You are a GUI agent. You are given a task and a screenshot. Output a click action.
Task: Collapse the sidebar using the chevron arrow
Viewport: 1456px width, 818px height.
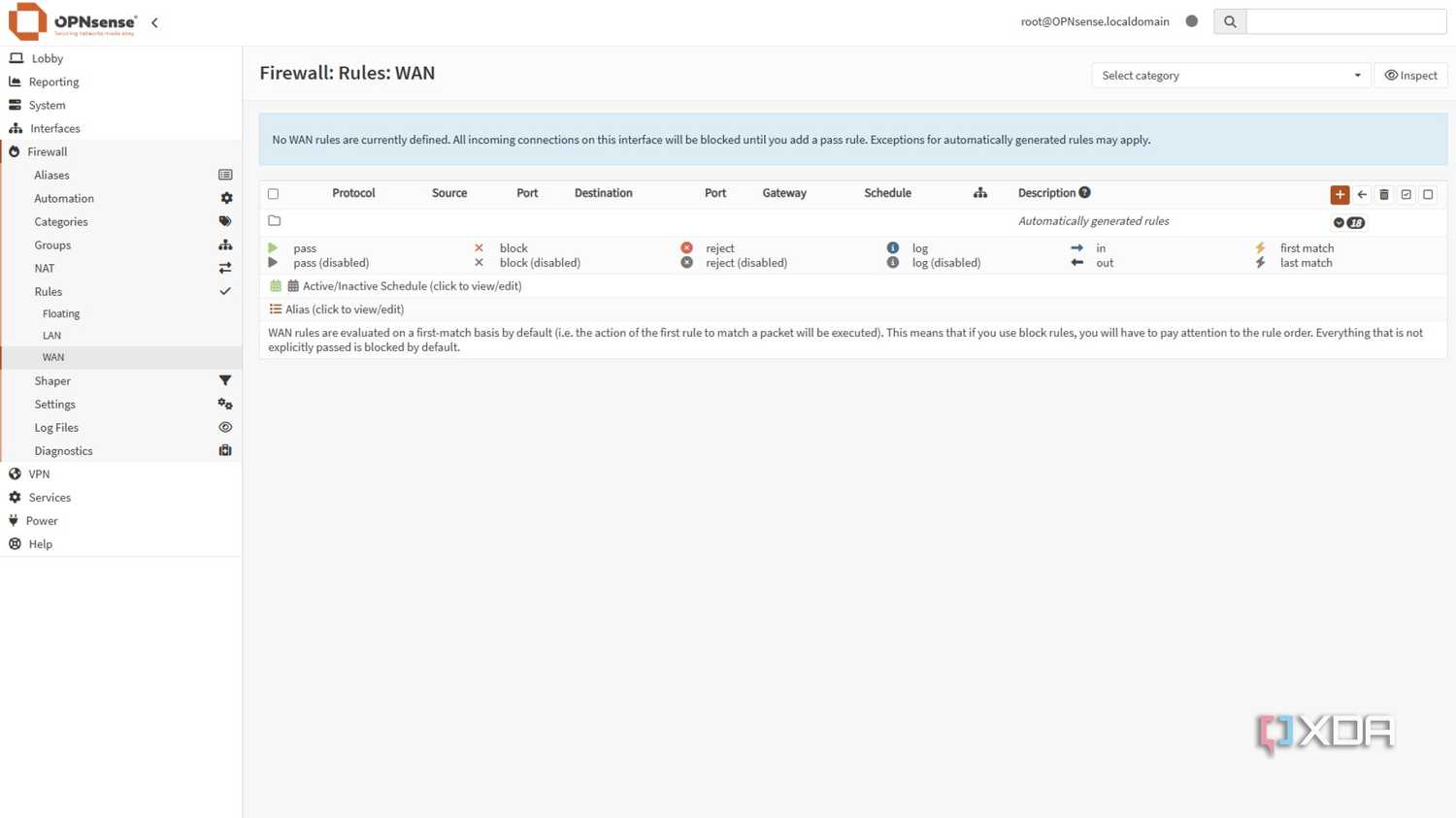coord(154,22)
